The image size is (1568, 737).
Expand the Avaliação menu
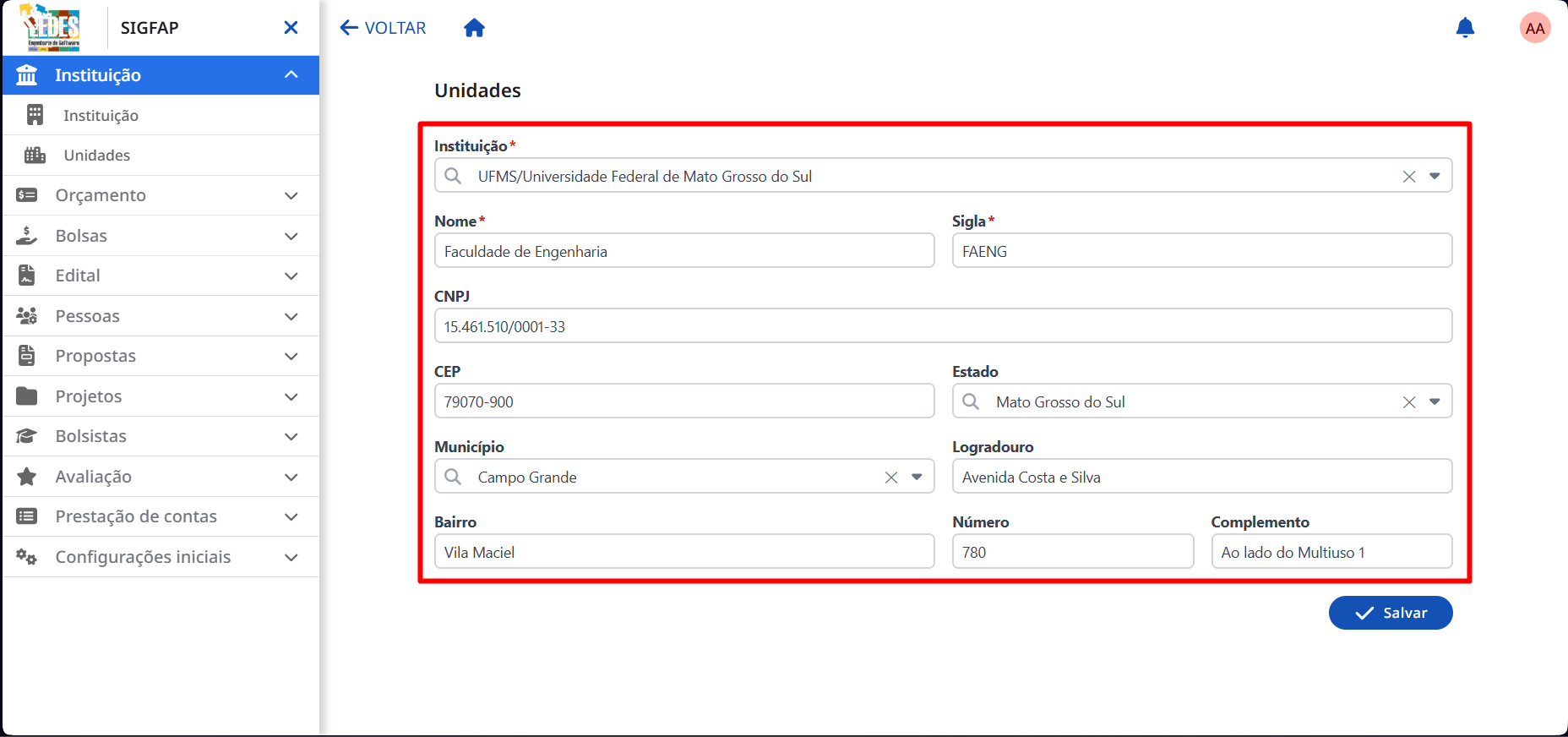pos(161,477)
